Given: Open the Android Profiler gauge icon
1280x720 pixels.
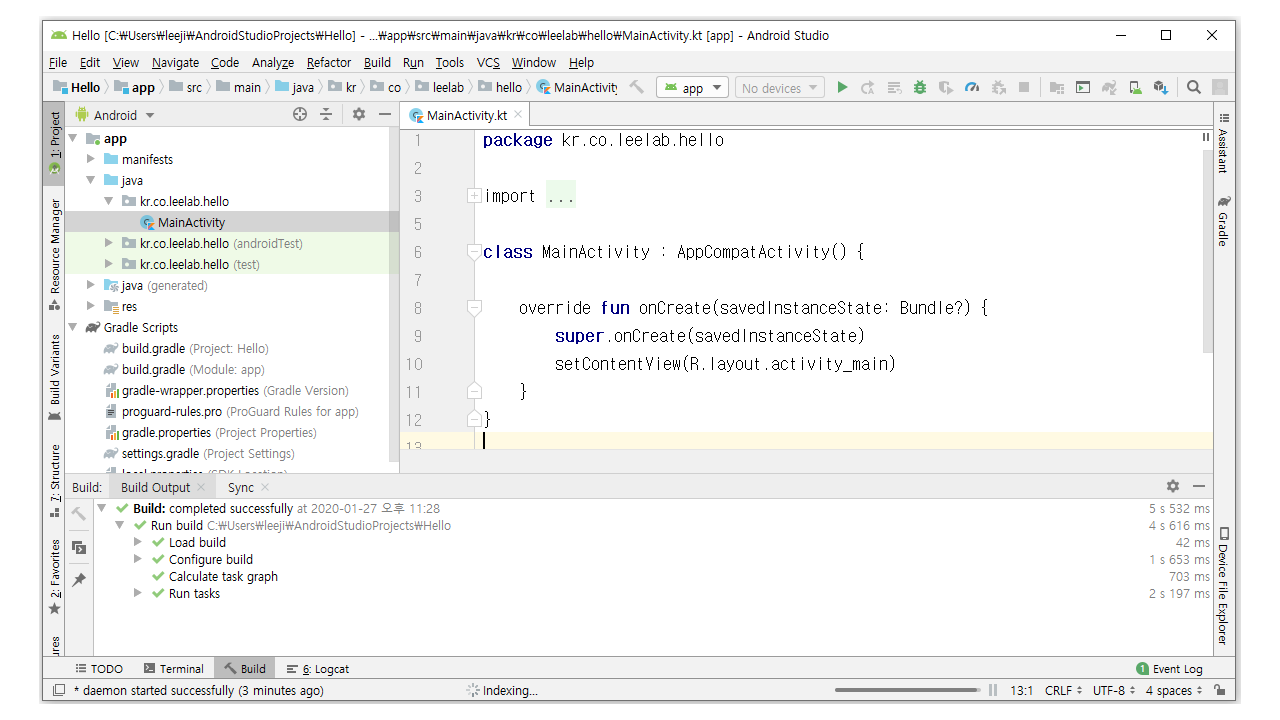Looking at the screenshot, I should (x=972, y=88).
